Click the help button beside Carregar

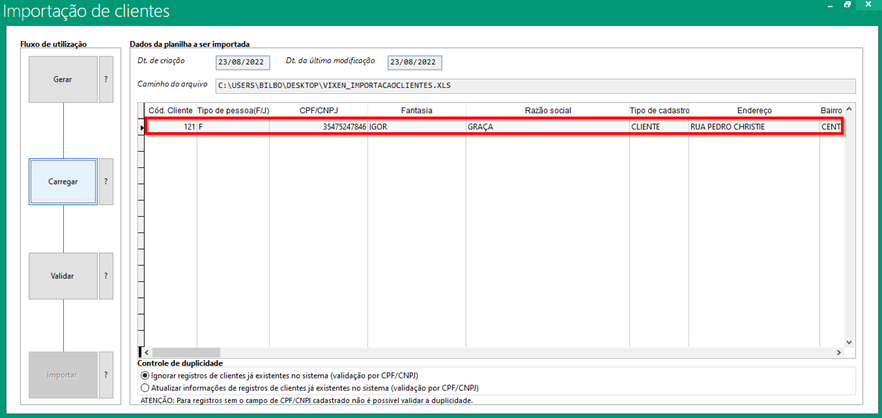(106, 182)
